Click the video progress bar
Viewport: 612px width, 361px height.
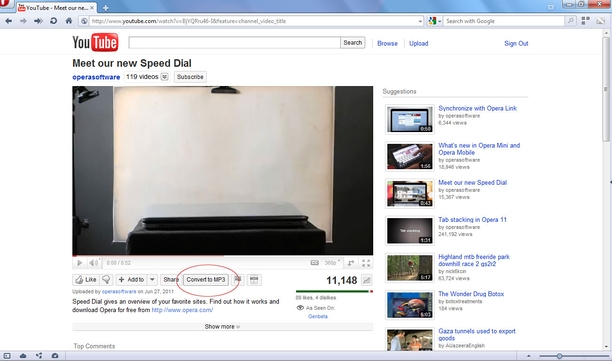pos(222,256)
